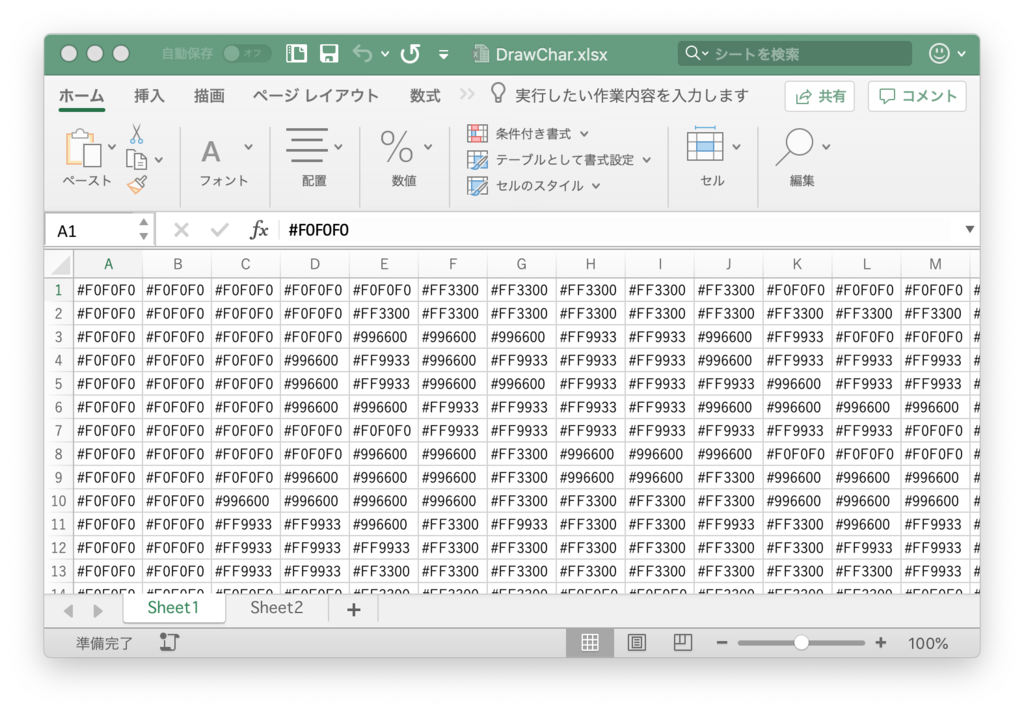The width and height of the screenshot is (1024, 712).
Task: Click the Cut scissors icon
Action: [136, 134]
